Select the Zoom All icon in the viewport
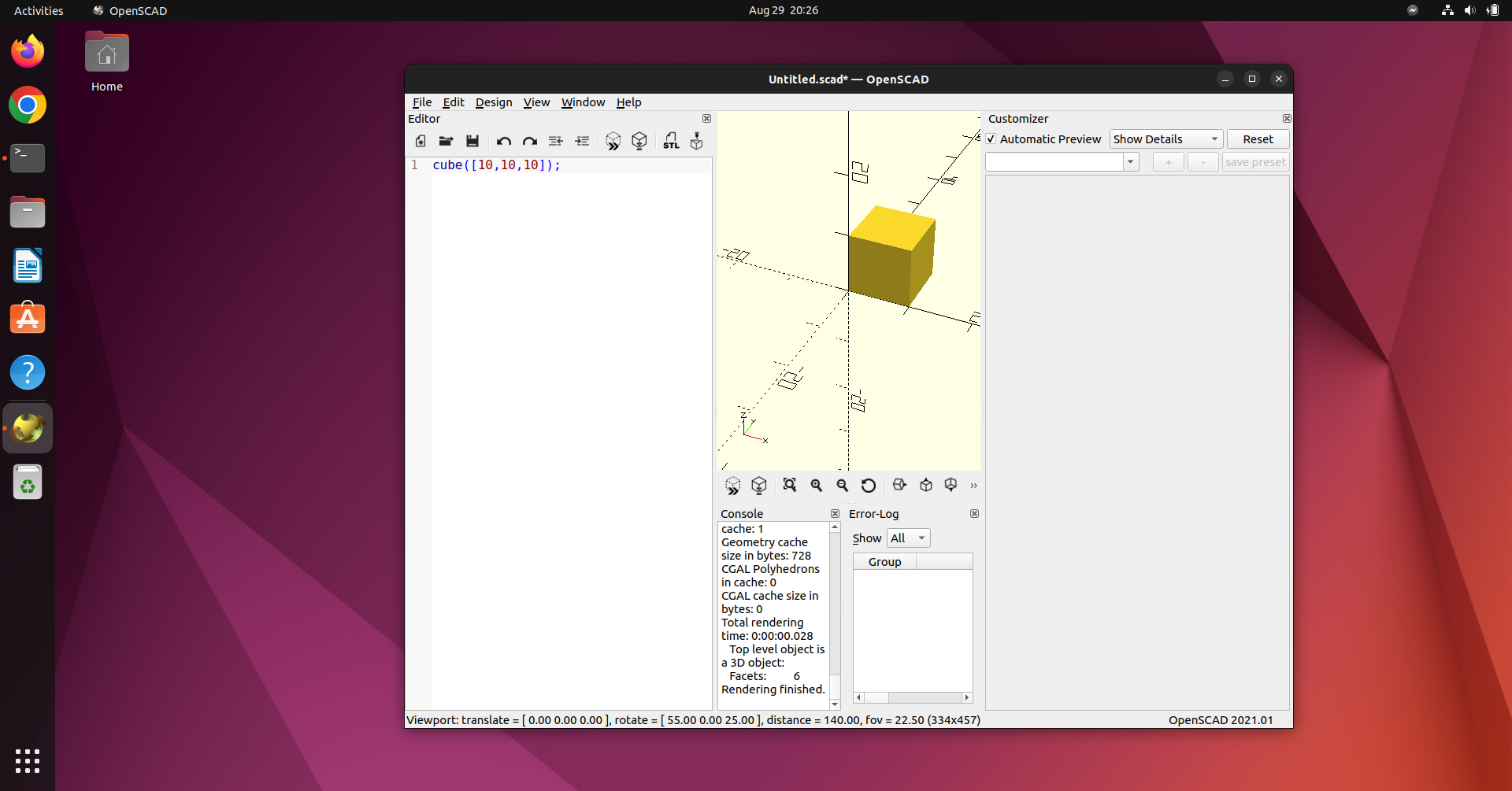The height and width of the screenshot is (791, 1512). [x=790, y=485]
